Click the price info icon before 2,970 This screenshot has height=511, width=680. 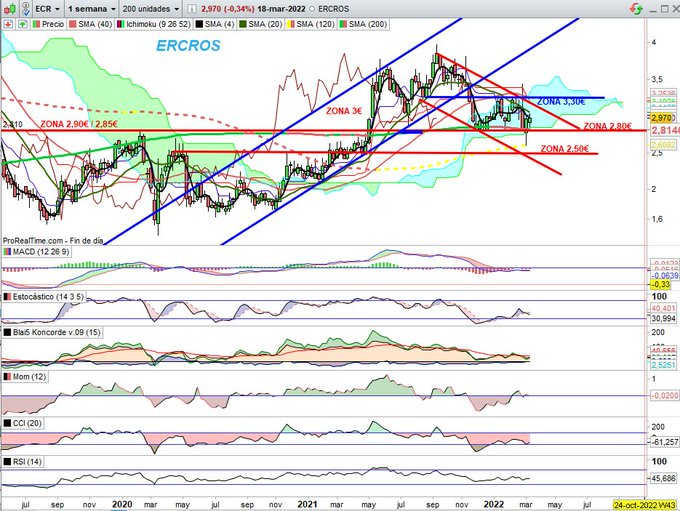tap(192, 9)
